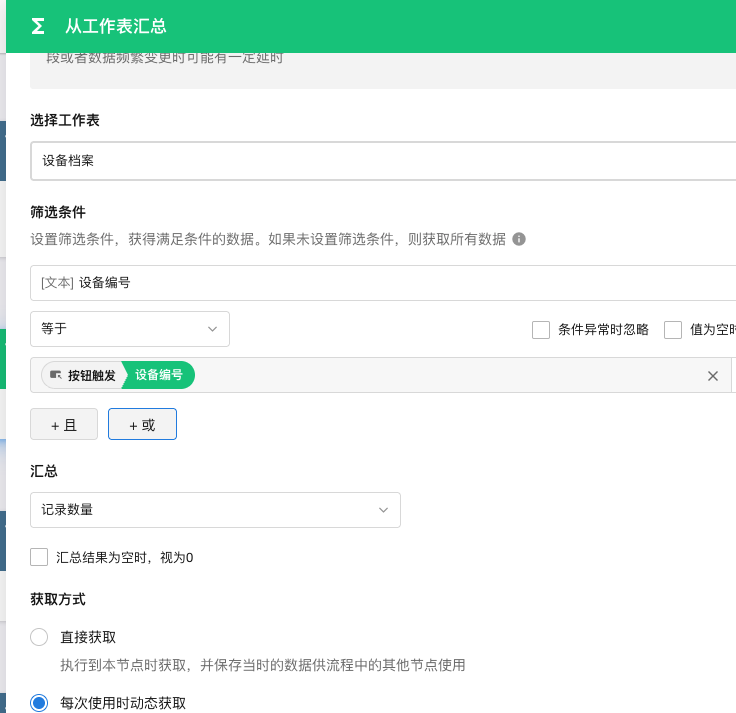Click the info icon beside filter description
Screen dimensions: 736x713
[x=519, y=240]
